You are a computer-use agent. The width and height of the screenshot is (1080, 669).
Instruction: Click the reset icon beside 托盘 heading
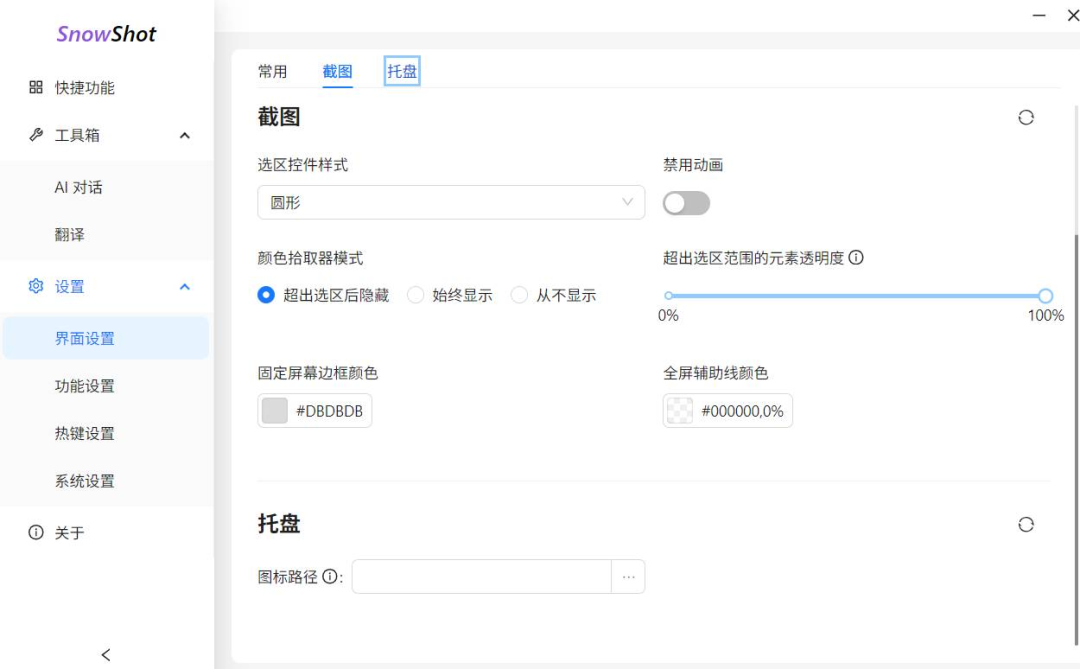click(x=1026, y=524)
